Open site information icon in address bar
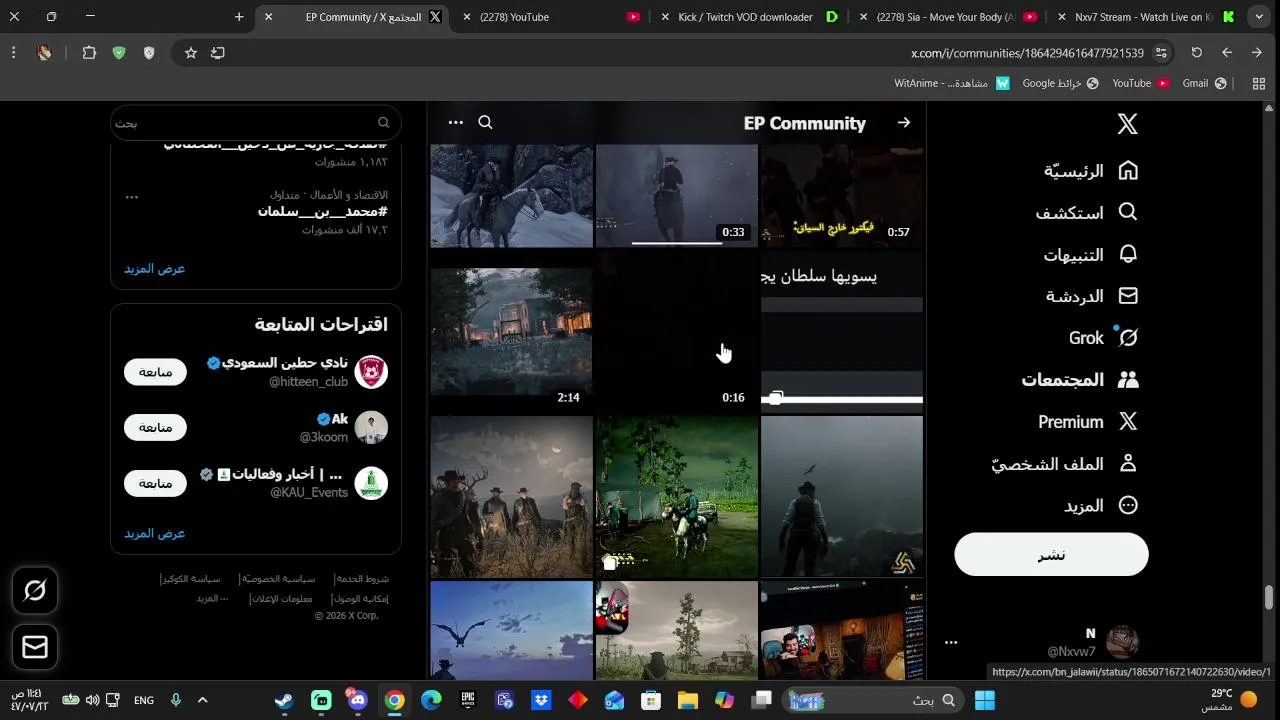 pyautogui.click(x=1161, y=53)
